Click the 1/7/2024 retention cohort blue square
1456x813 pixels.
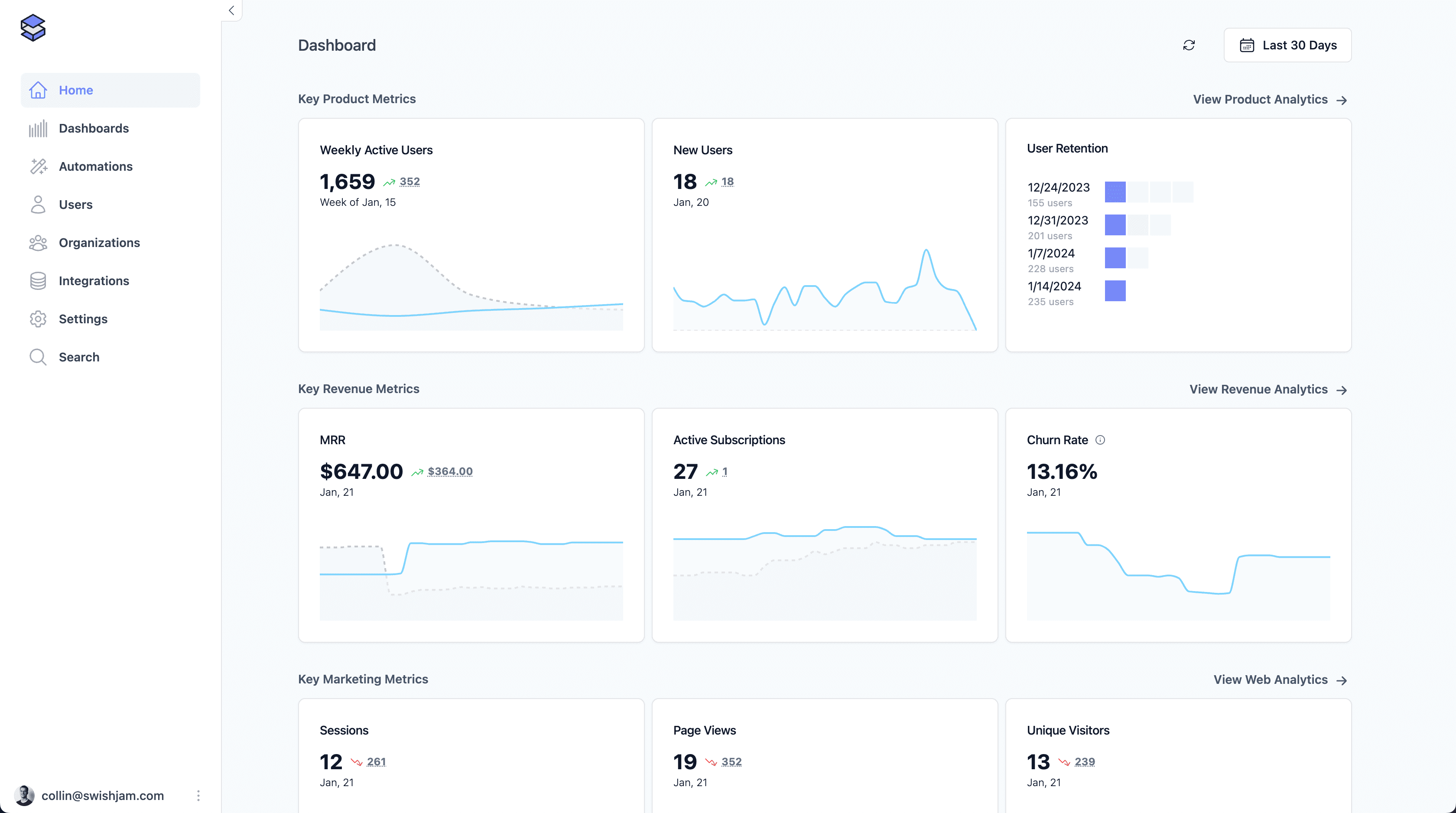(x=1115, y=258)
